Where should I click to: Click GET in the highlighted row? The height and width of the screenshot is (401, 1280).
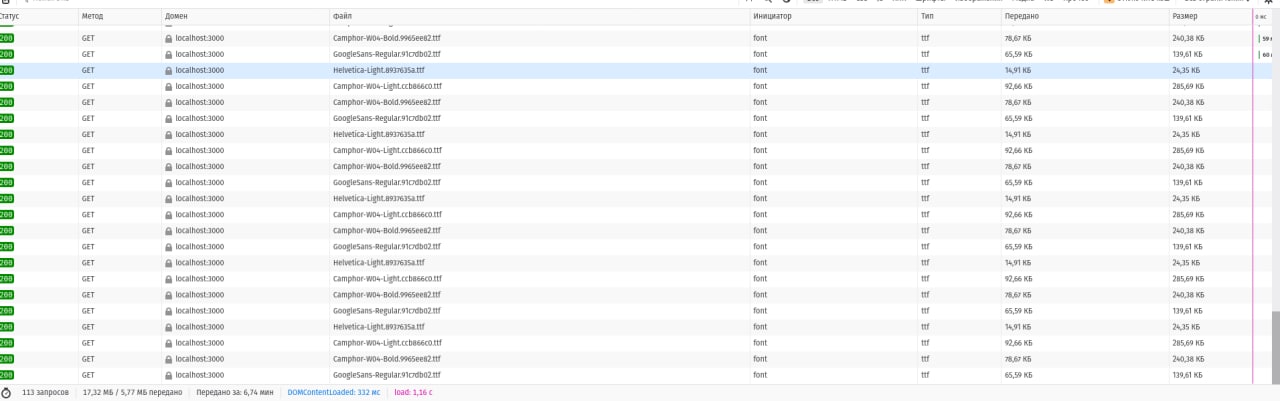(88, 70)
